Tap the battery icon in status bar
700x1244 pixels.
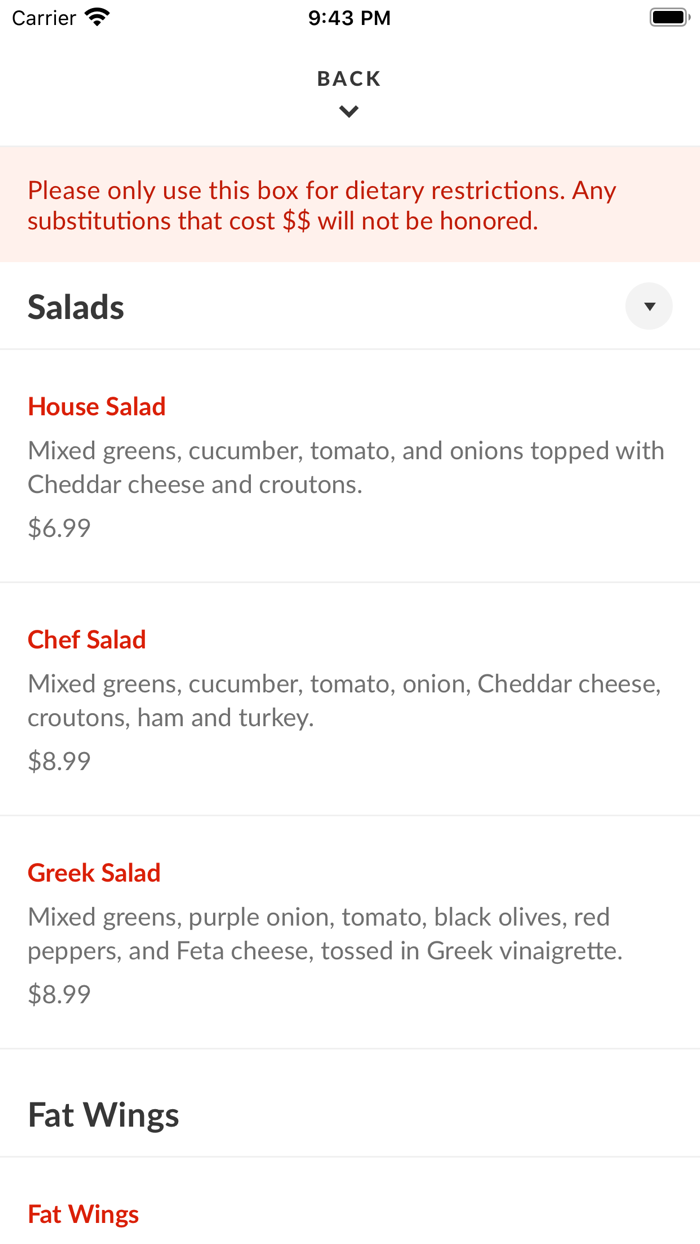click(667, 17)
